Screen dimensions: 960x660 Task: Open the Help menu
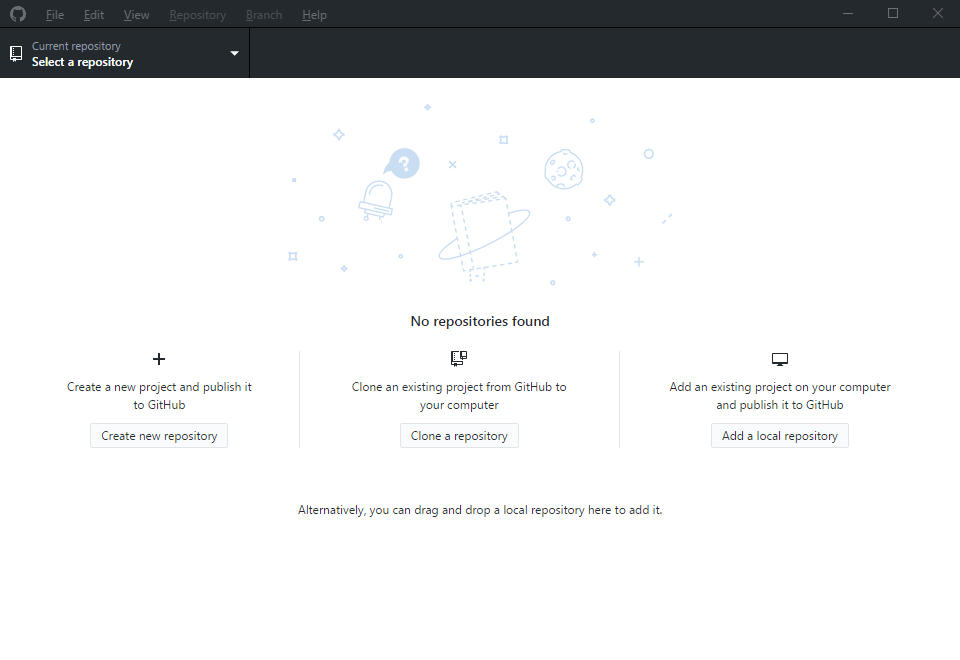tap(314, 15)
